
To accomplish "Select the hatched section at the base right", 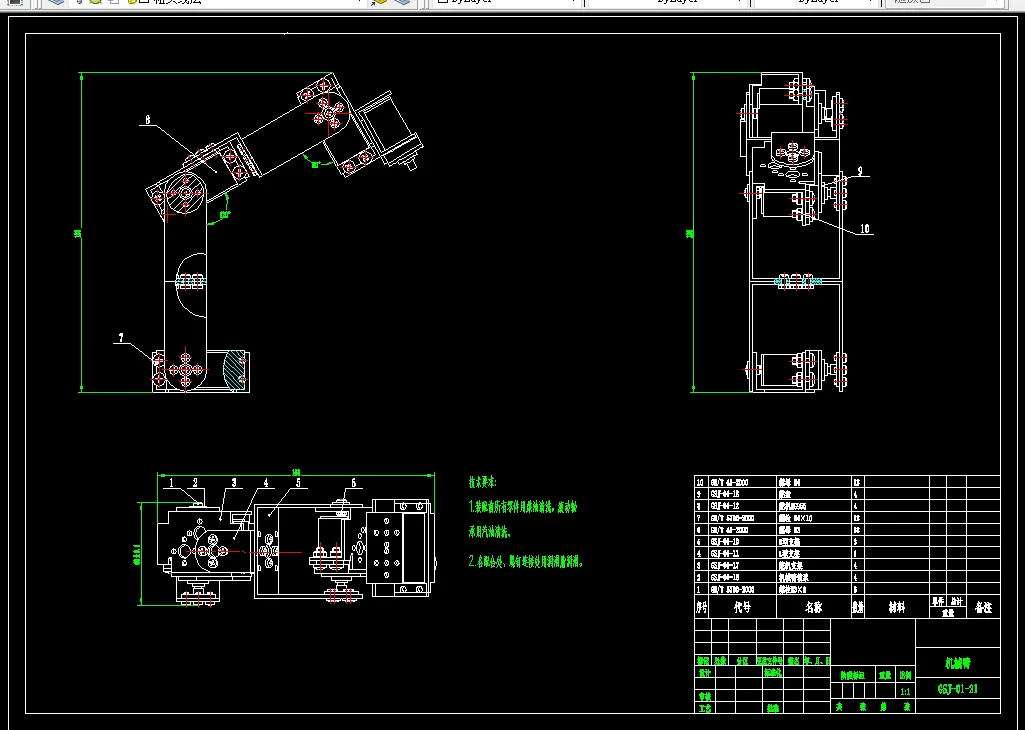I will pyautogui.click(x=233, y=371).
